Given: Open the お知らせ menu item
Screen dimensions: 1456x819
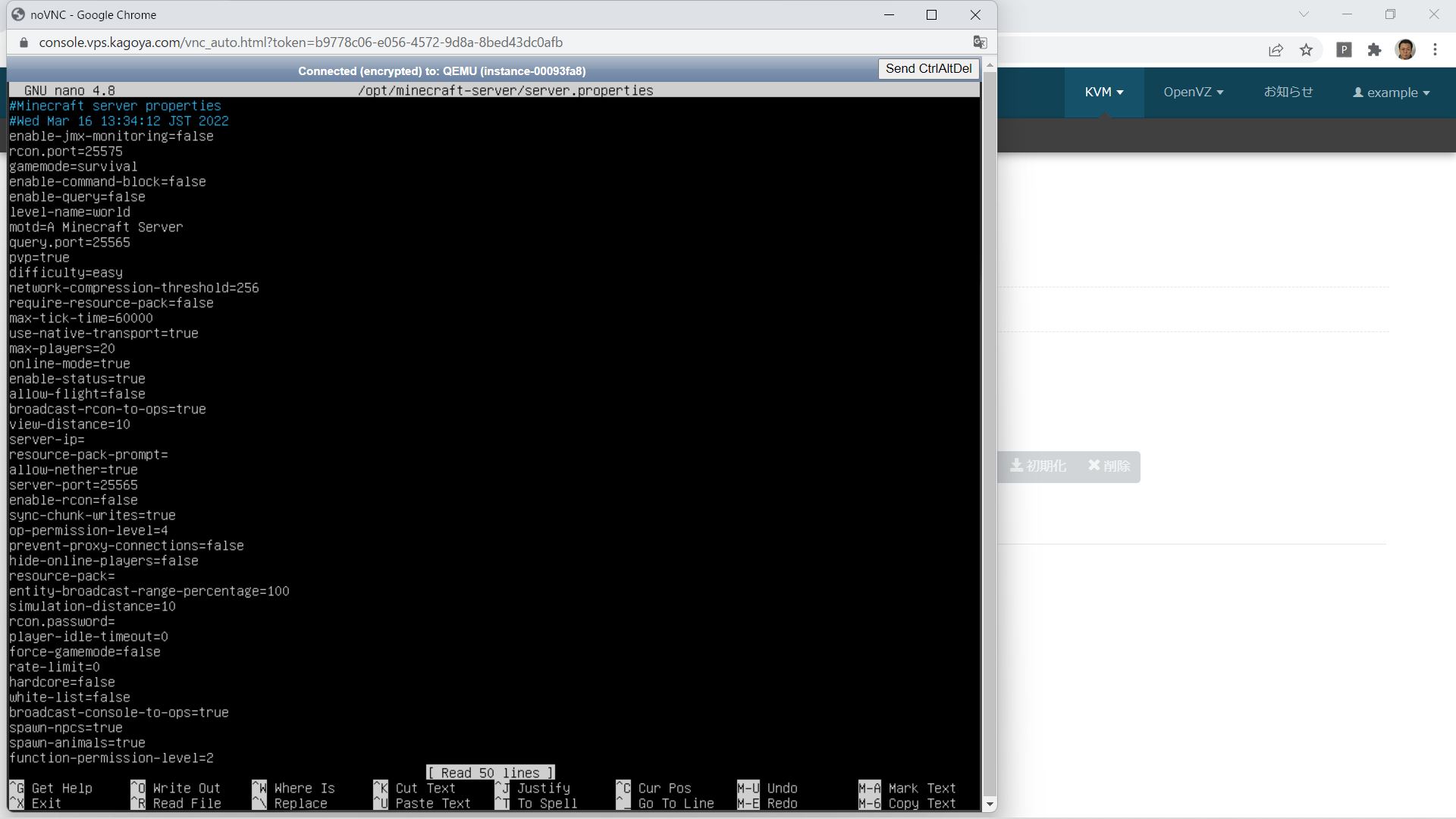Looking at the screenshot, I should (1288, 93).
